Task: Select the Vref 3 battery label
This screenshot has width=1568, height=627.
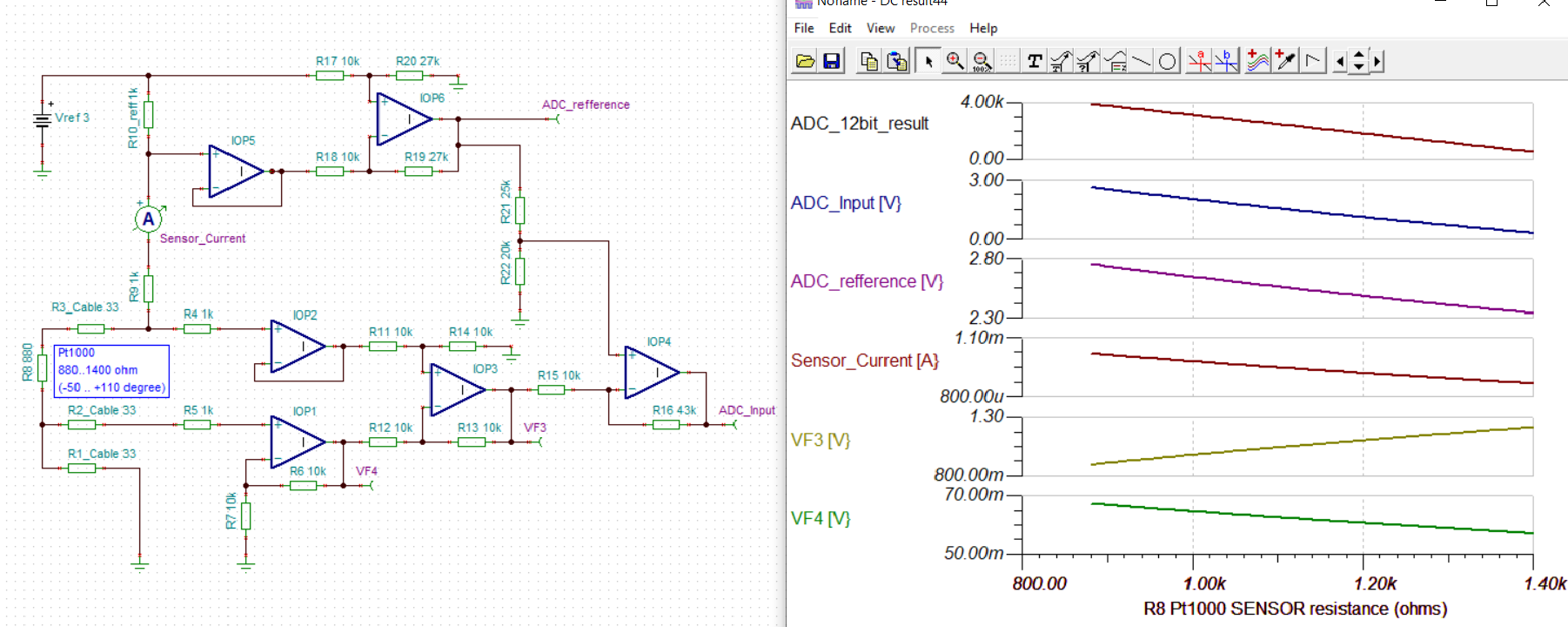Action: point(72,118)
